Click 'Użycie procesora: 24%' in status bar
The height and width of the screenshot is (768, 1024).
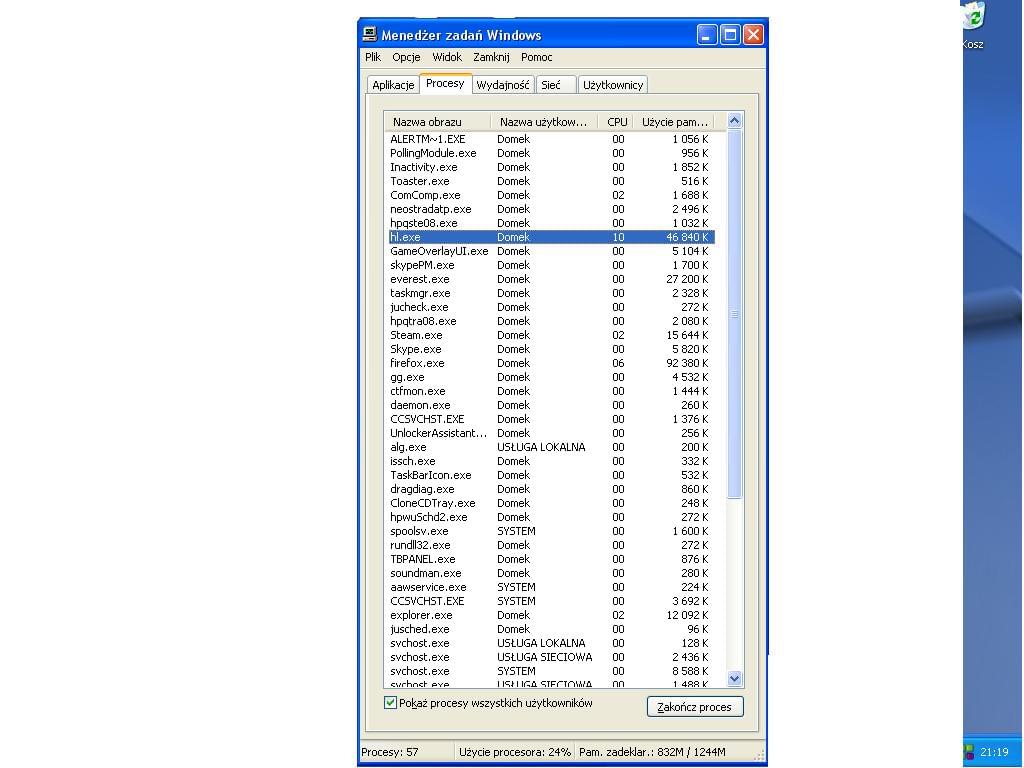pyautogui.click(x=515, y=752)
